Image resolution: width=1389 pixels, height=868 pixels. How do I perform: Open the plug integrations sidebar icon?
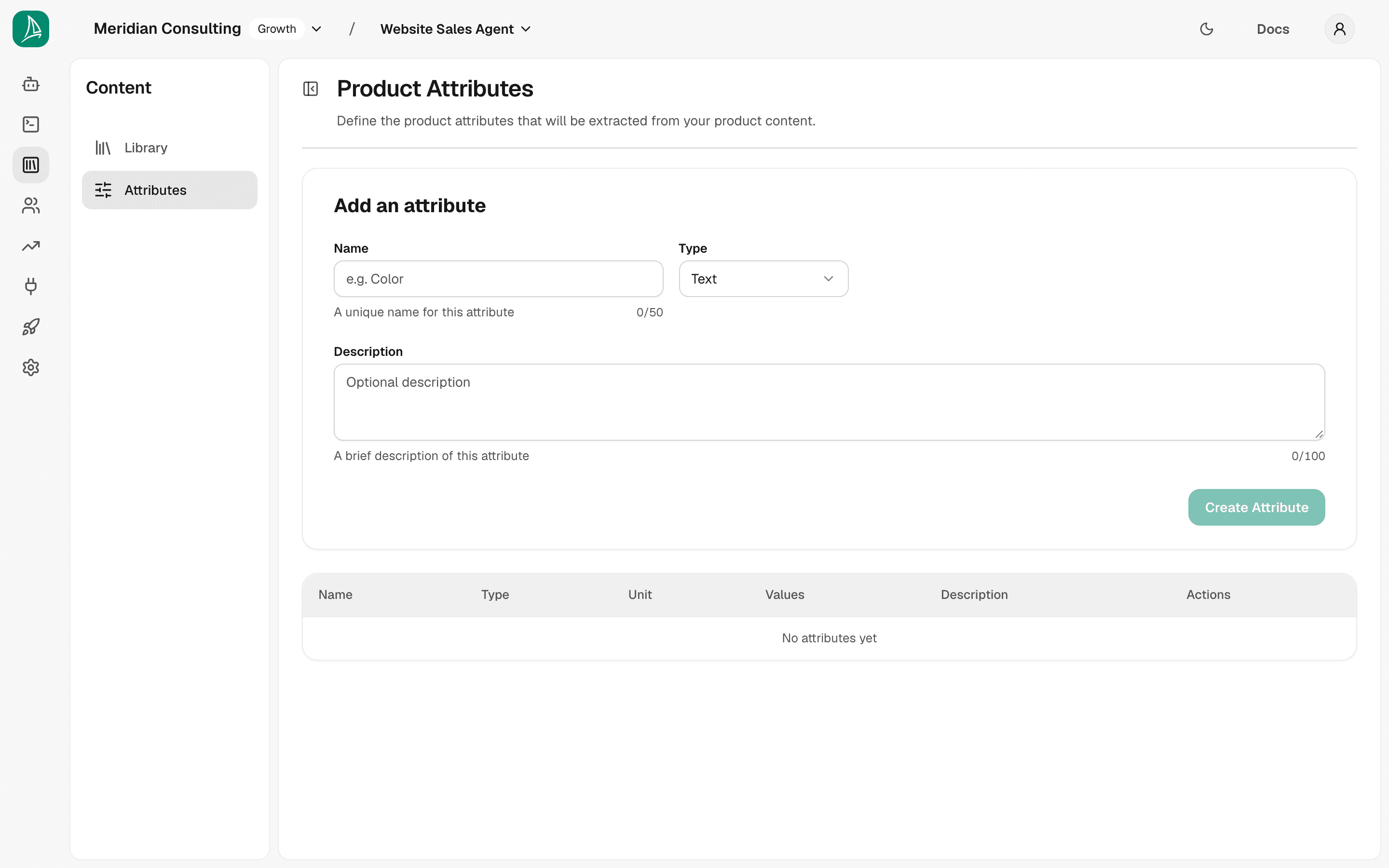(x=31, y=286)
